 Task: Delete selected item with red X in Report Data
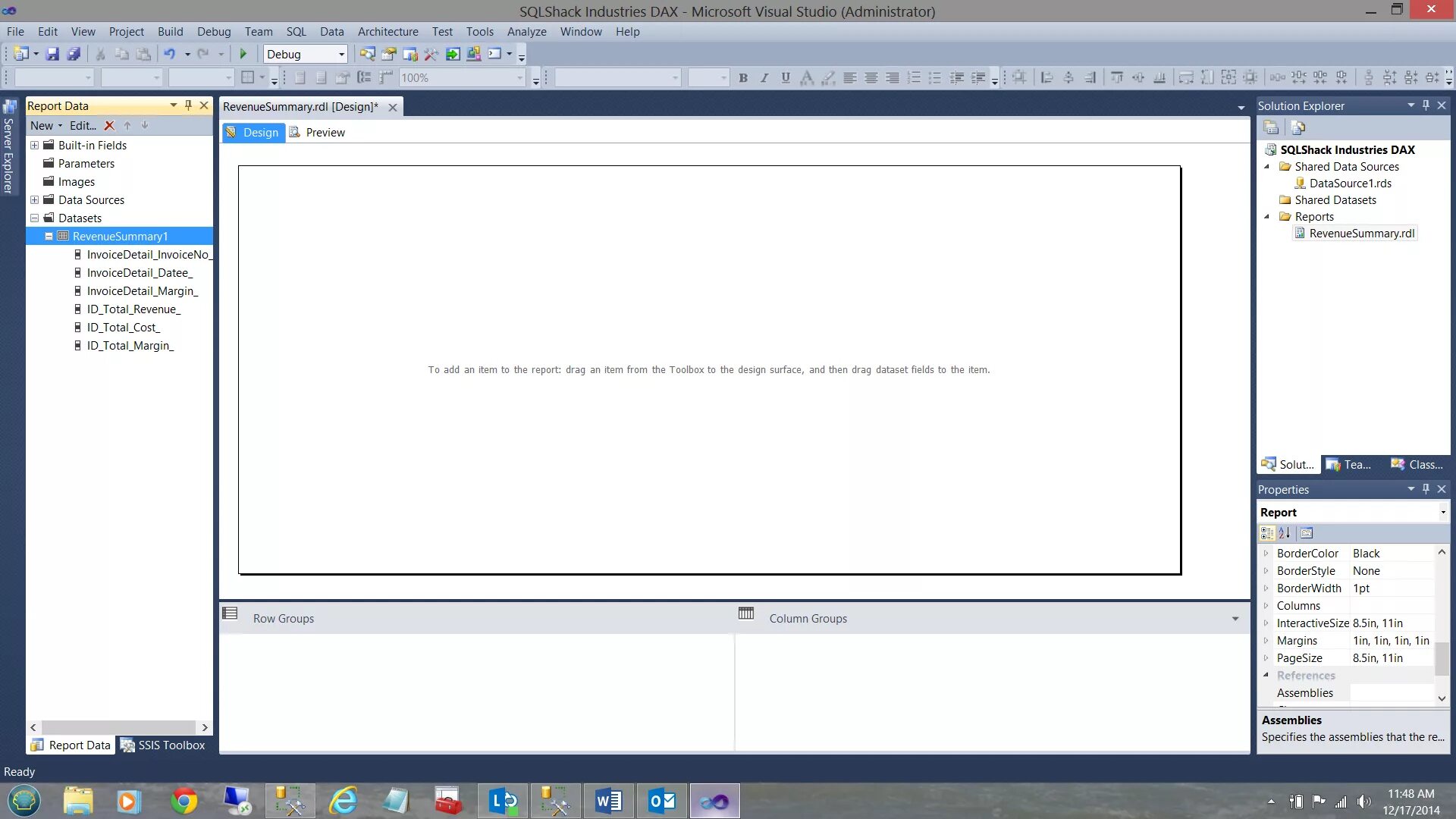109,126
